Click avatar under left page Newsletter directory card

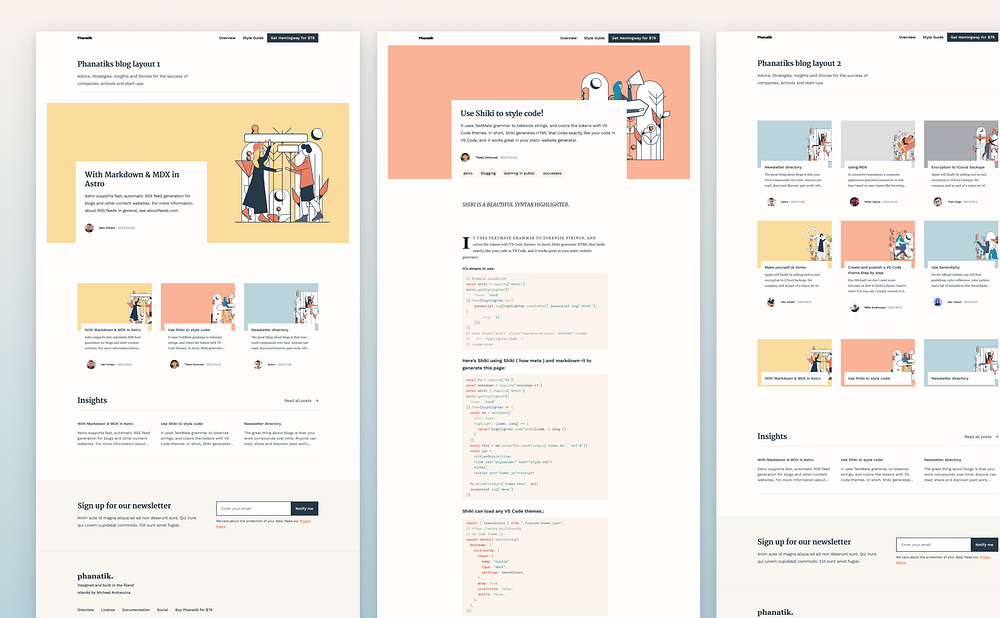coord(258,364)
